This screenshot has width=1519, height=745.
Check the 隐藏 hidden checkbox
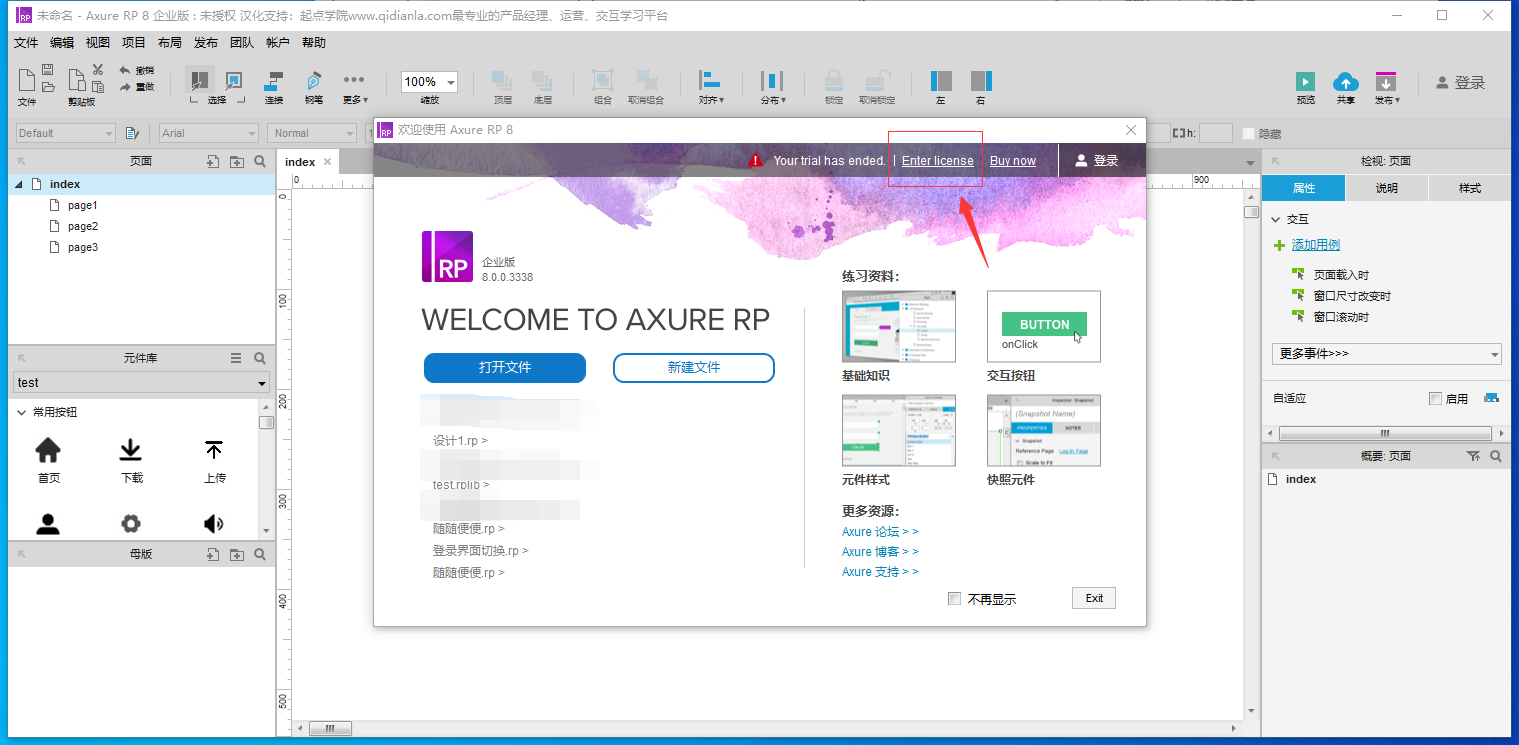[1248, 133]
